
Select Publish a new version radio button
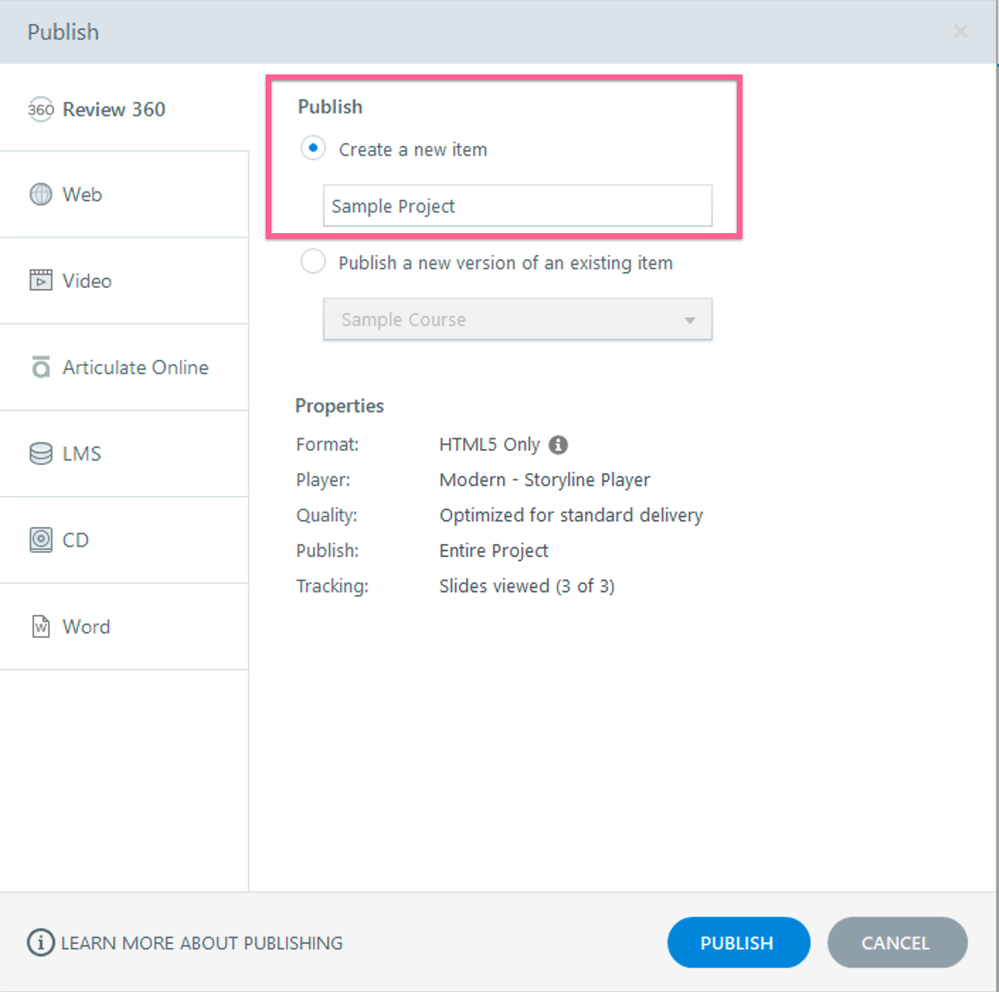click(x=313, y=263)
